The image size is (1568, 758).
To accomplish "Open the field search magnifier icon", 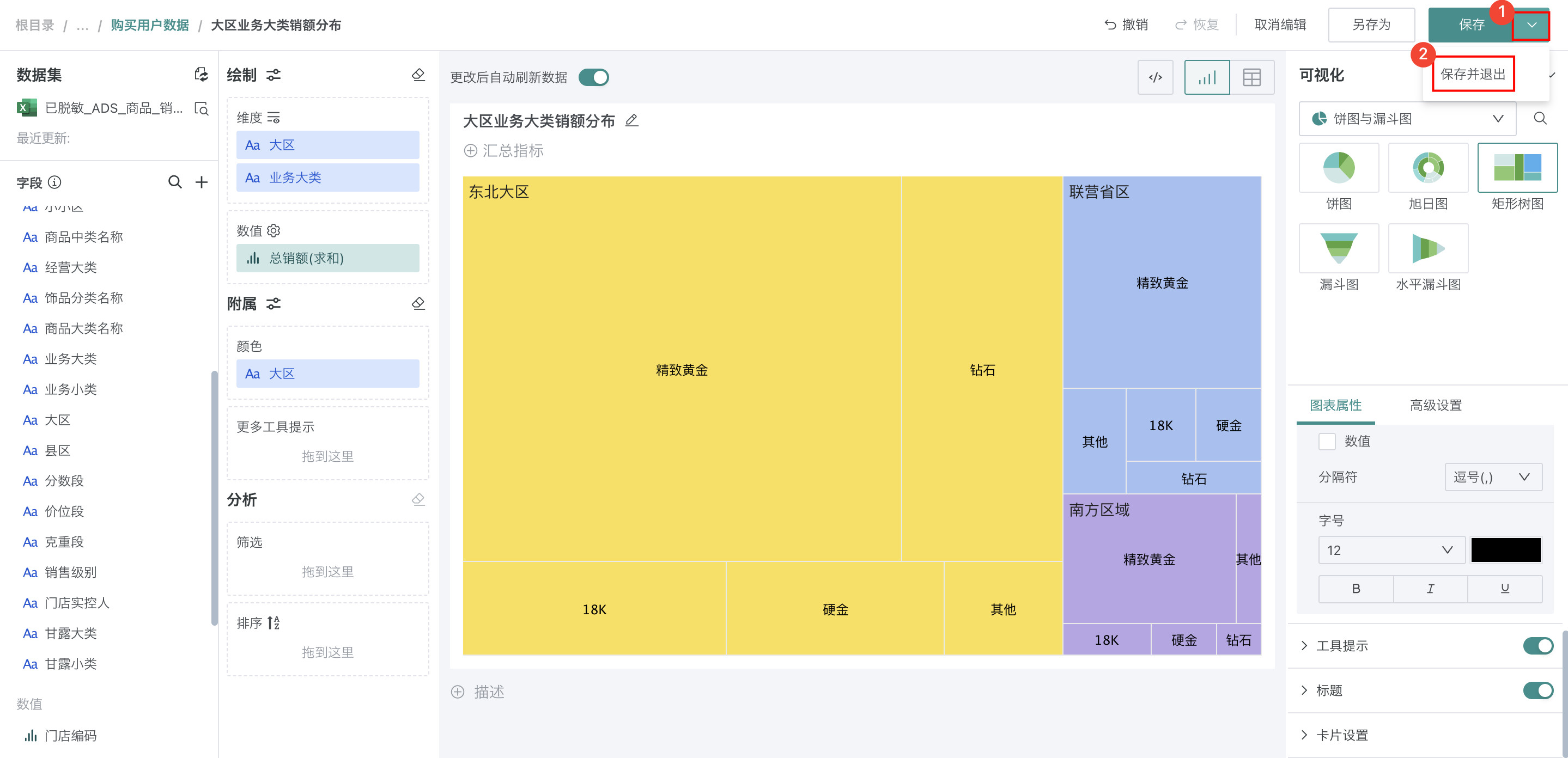I will [175, 182].
